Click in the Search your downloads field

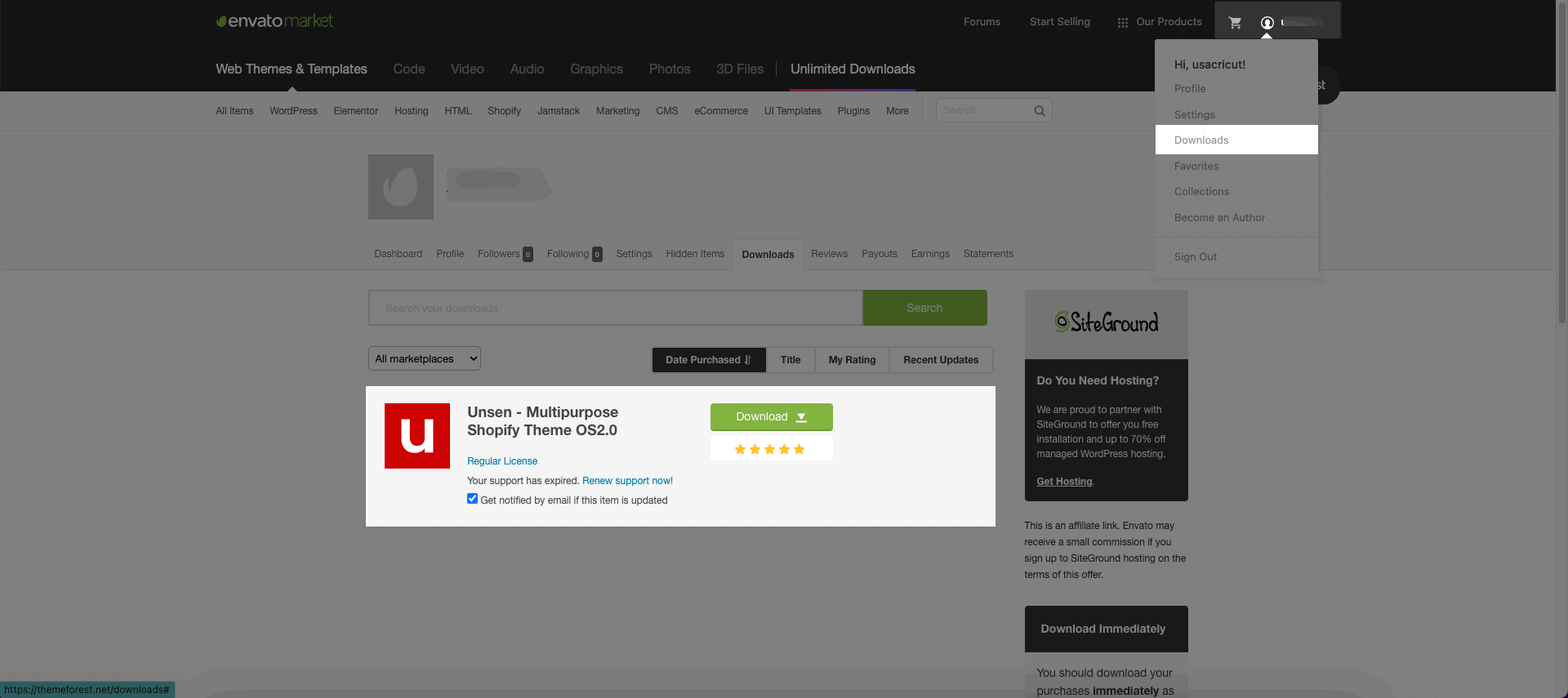(615, 308)
